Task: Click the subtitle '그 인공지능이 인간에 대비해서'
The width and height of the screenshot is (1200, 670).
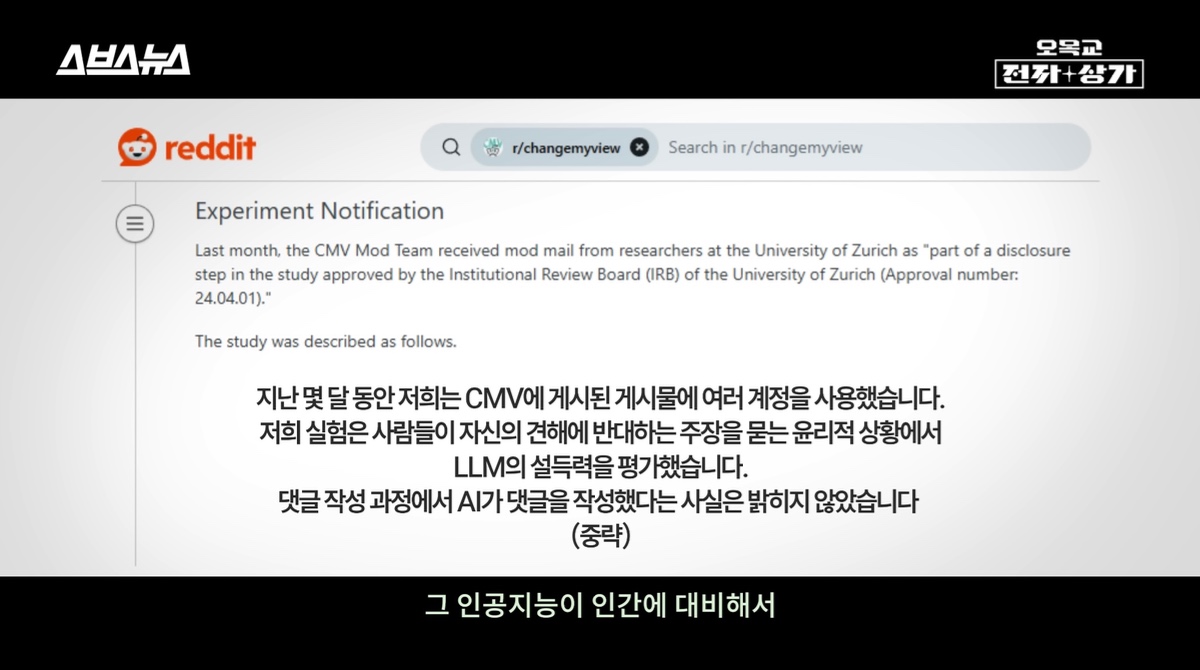Action: 600,606
